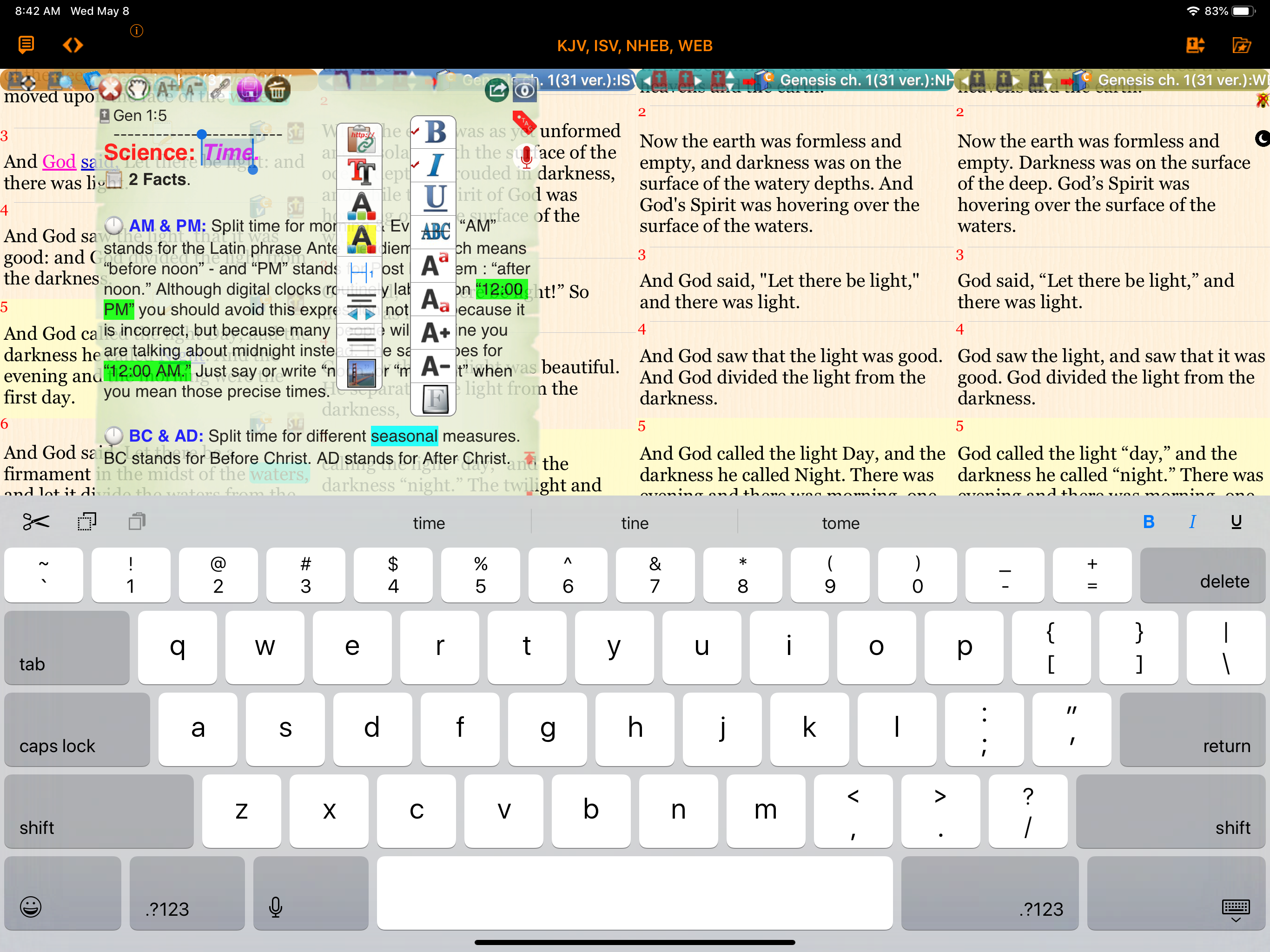Choose suggestion "tome"
The image size is (1270, 952).
[x=840, y=523]
